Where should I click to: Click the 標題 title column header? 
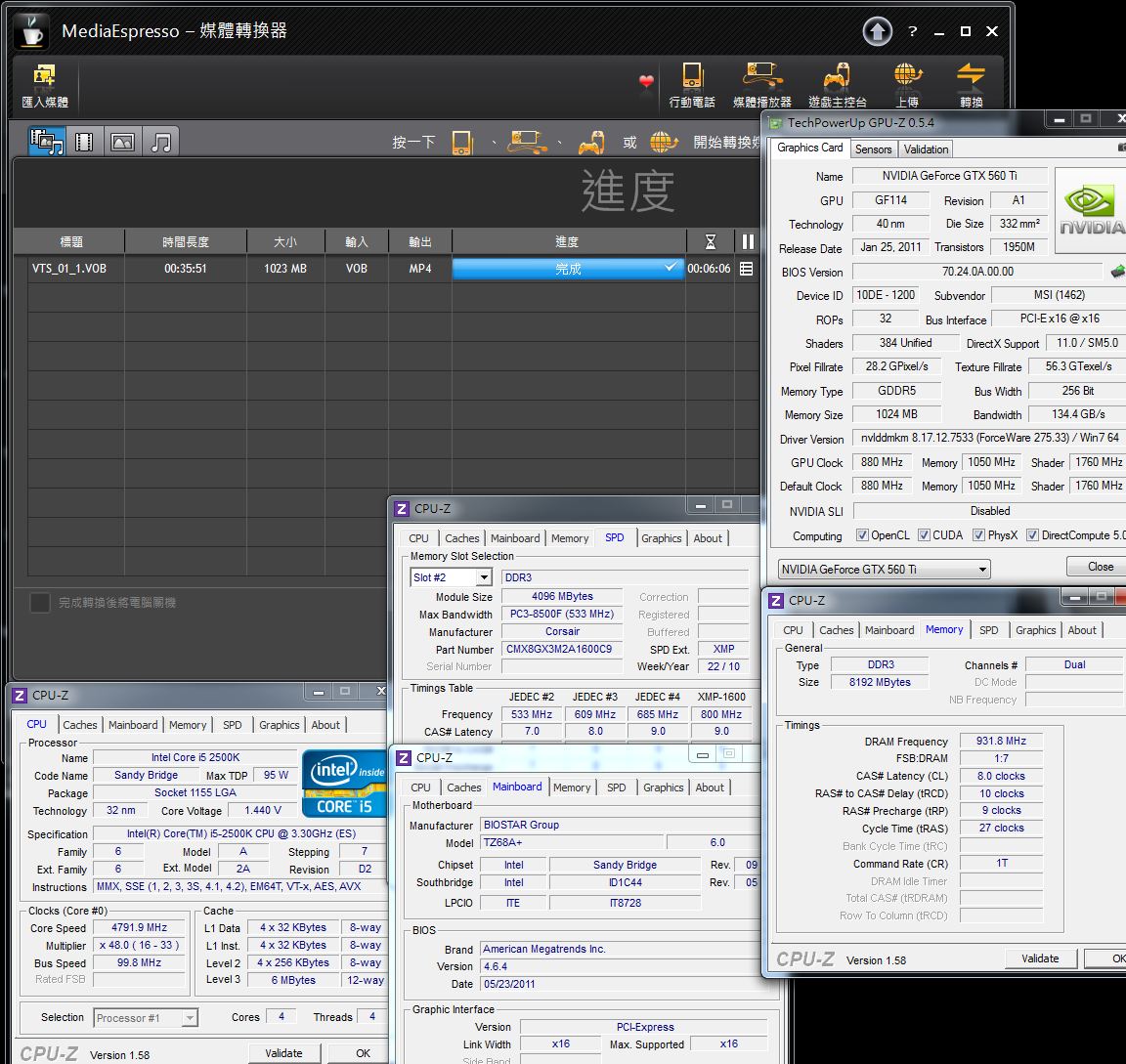point(70,242)
